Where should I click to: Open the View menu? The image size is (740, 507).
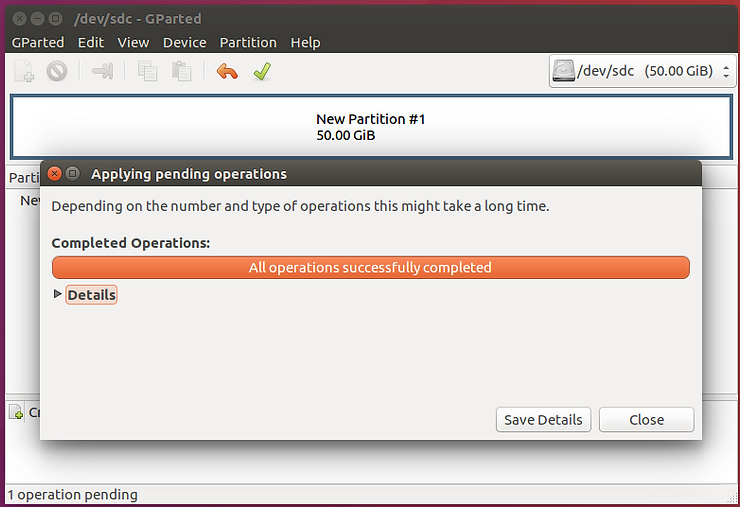pyautogui.click(x=133, y=42)
